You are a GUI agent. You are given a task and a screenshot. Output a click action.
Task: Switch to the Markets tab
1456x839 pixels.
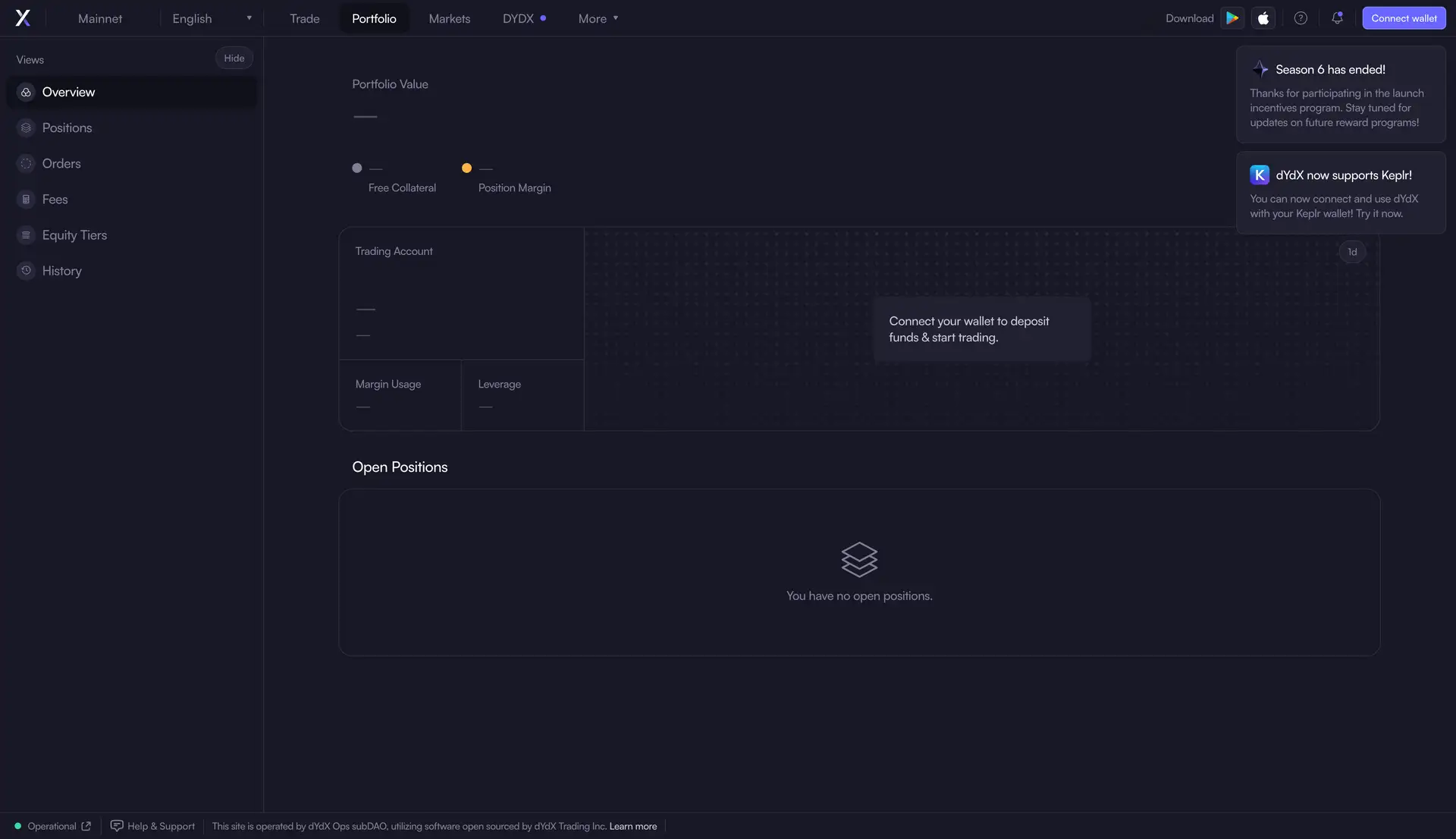coord(449,18)
